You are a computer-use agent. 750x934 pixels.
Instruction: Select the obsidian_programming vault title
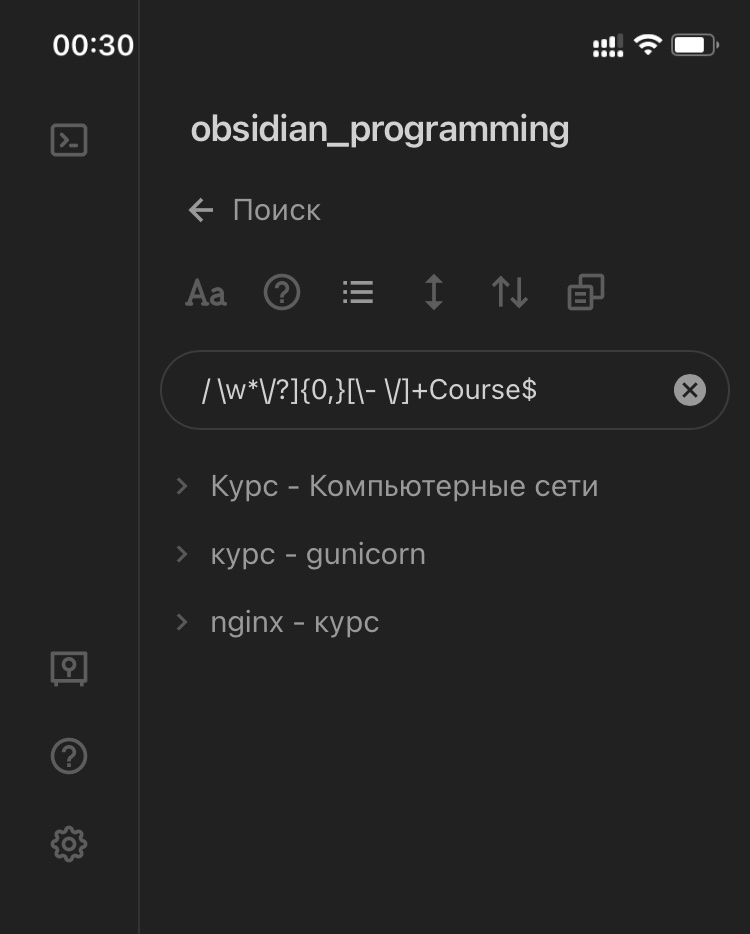click(x=382, y=128)
